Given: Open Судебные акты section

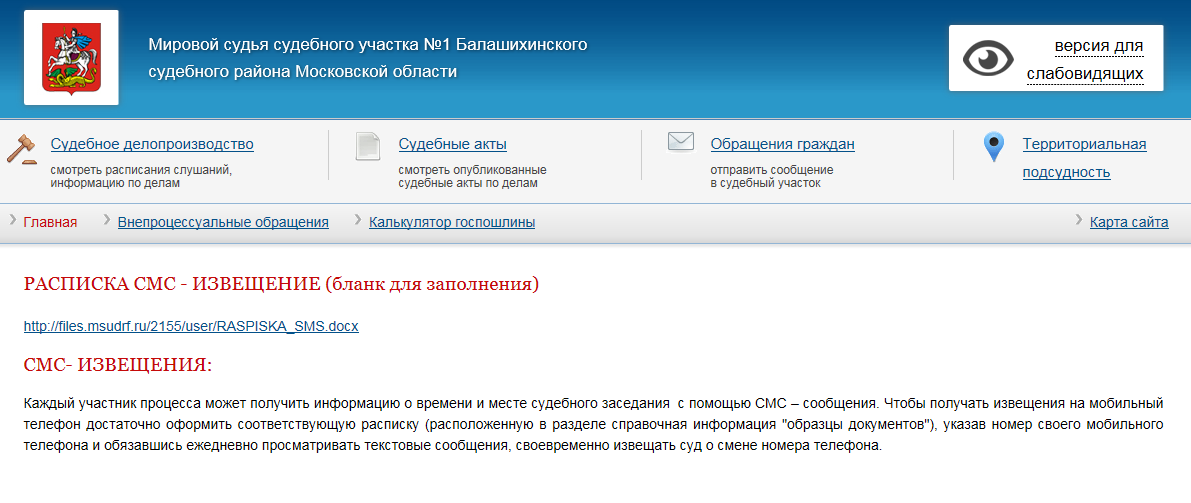Looking at the screenshot, I should point(453,144).
